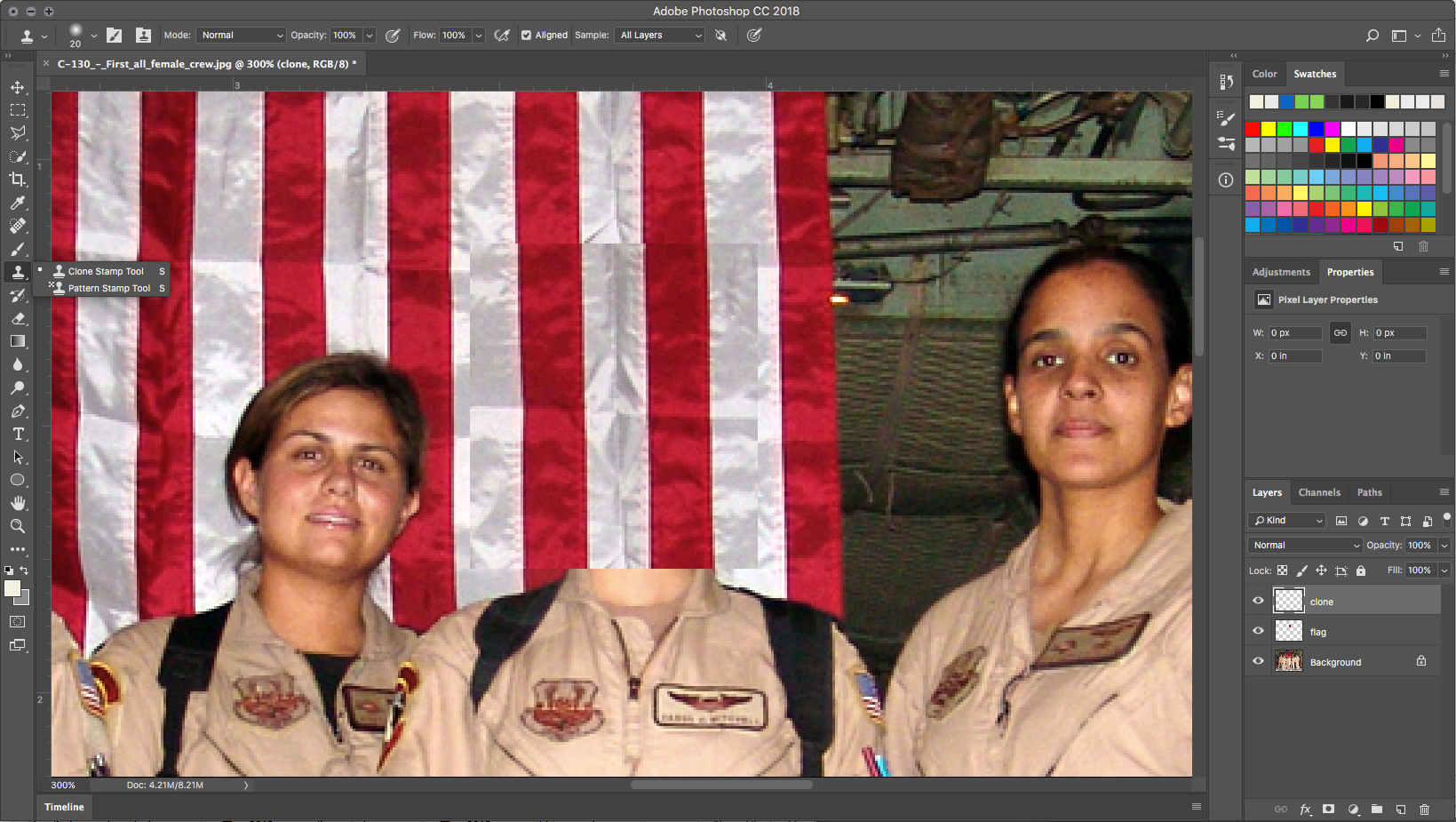Select the Zoom tool in toolbar
Image resolution: width=1456 pixels, height=822 pixels.
(x=18, y=526)
